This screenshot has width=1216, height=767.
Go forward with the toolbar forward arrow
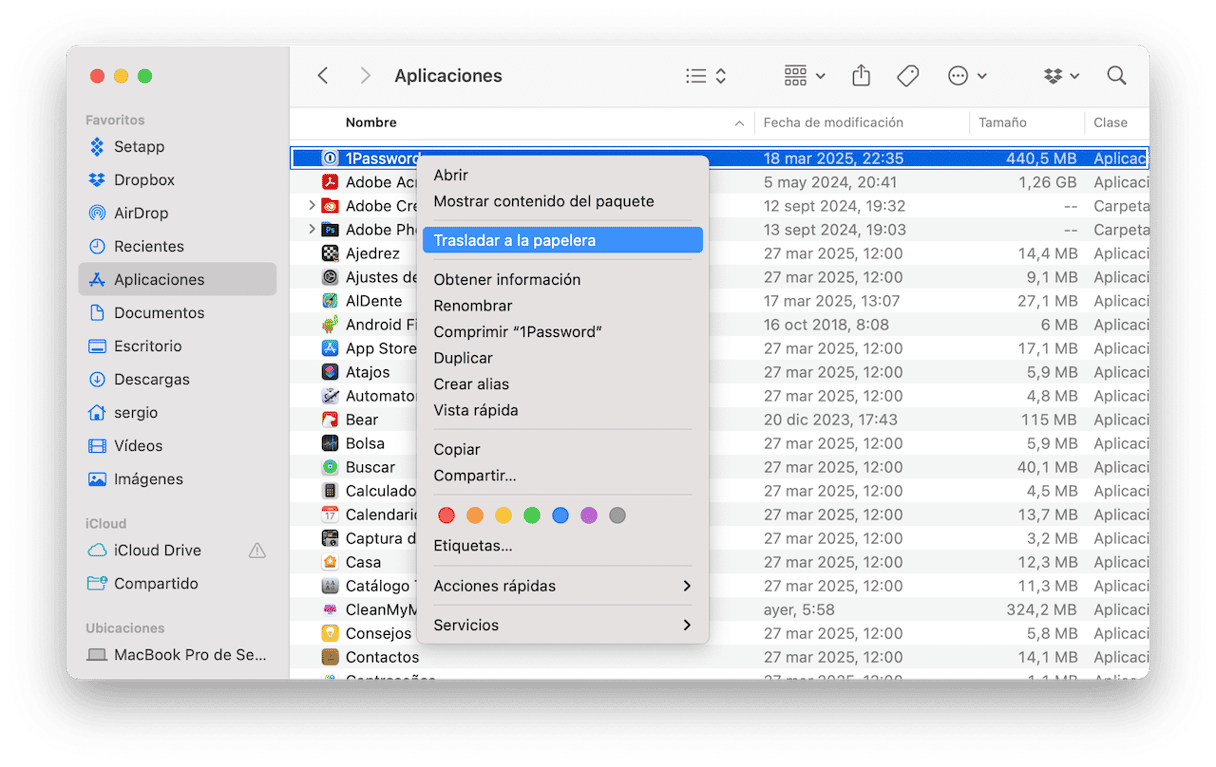pos(365,76)
